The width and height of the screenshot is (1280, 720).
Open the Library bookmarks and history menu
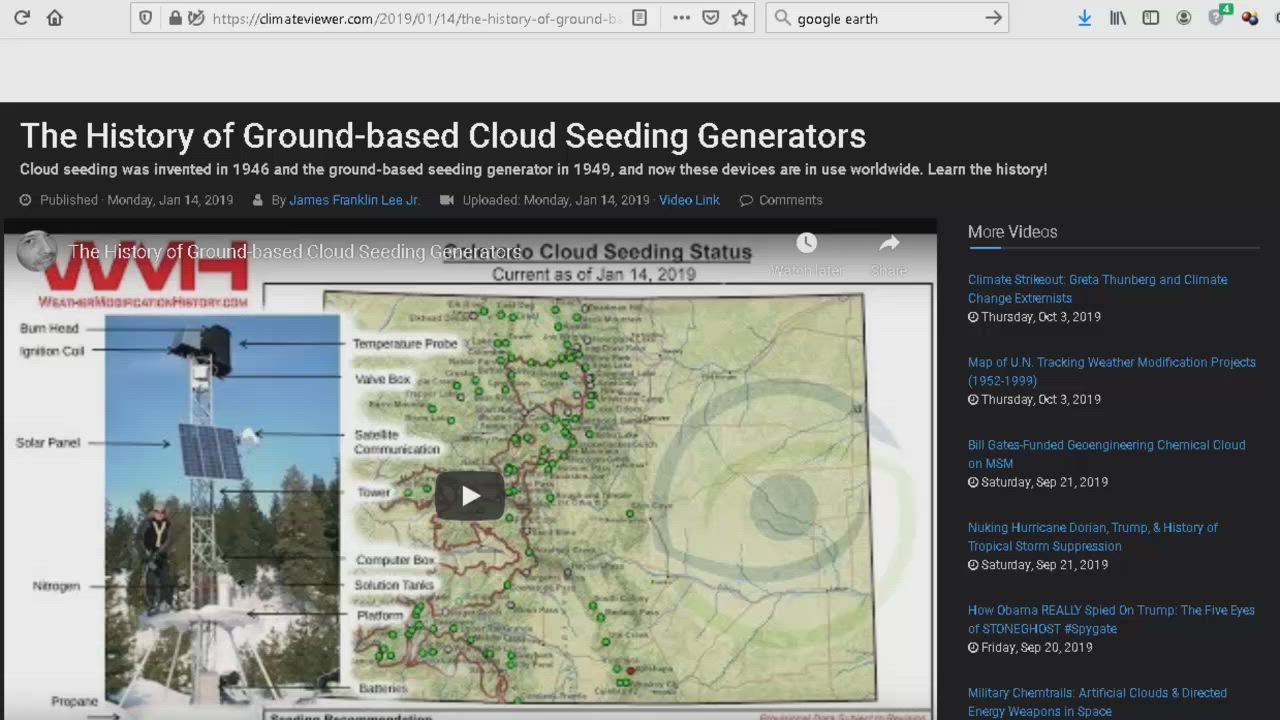(1118, 18)
